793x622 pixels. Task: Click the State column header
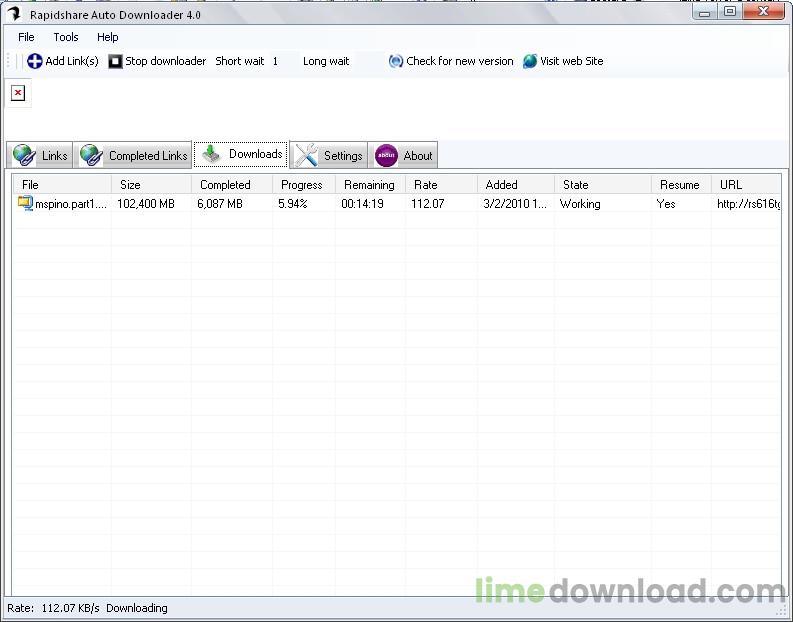click(602, 185)
